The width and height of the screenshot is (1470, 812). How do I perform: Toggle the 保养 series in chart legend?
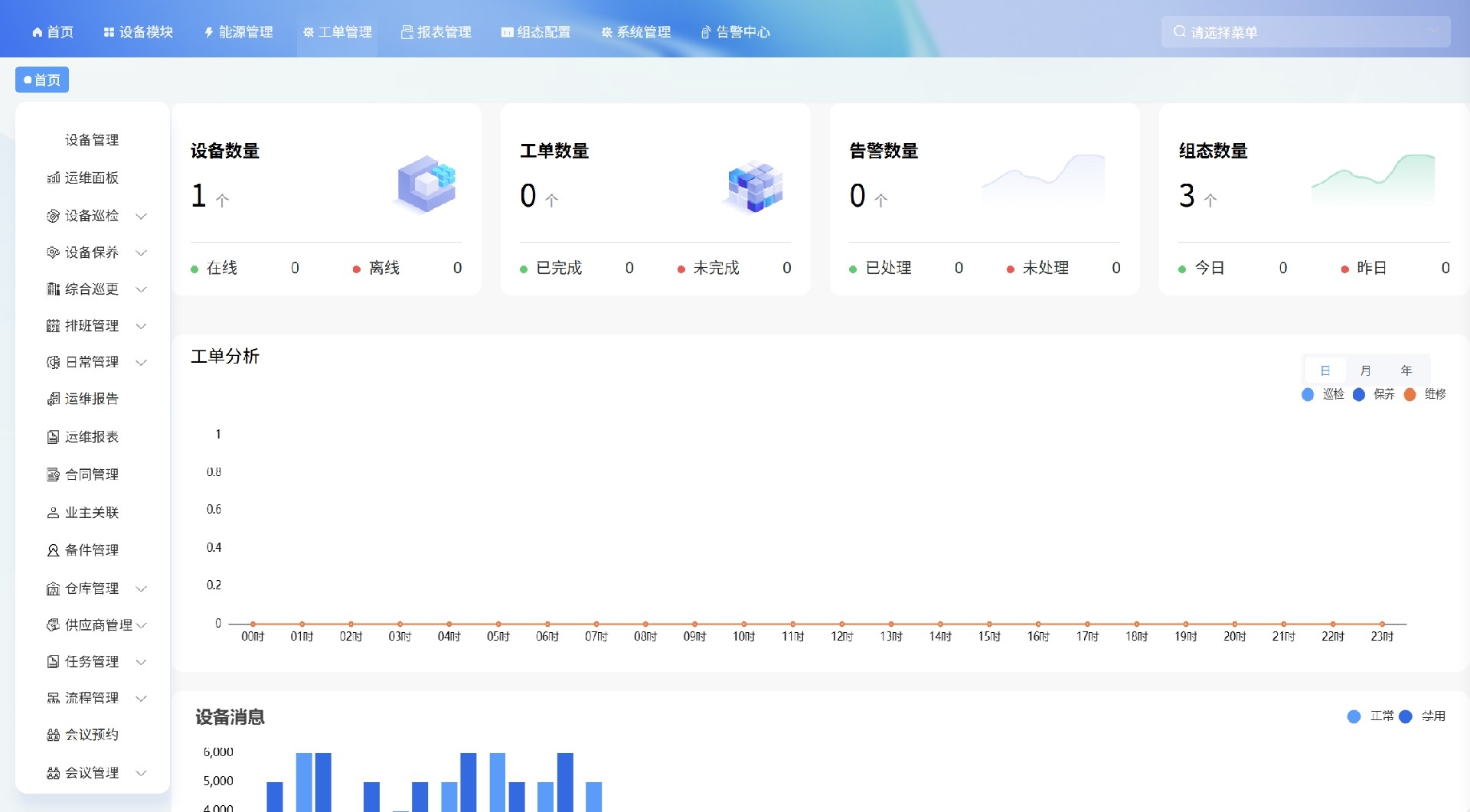tap(1374, 394)
